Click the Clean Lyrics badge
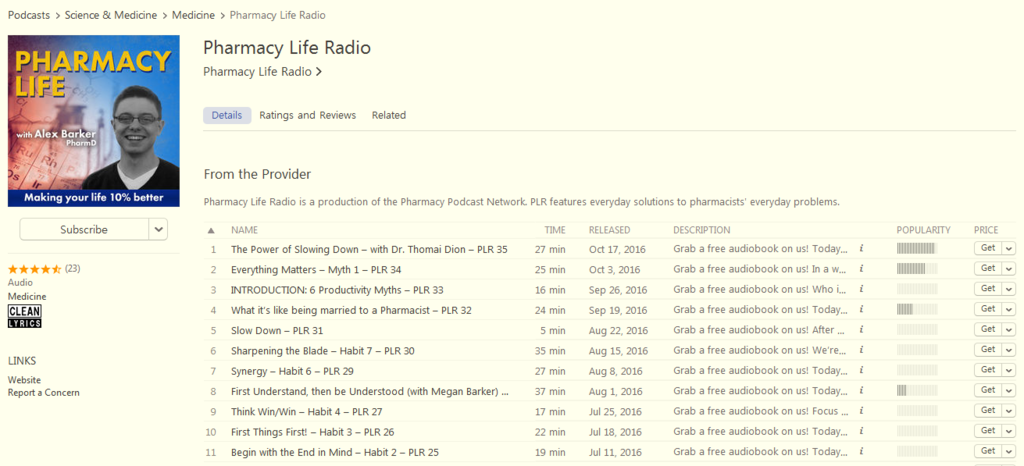Image resolution: width=1024 pixels, height=466 pixels. click(24, 317)
